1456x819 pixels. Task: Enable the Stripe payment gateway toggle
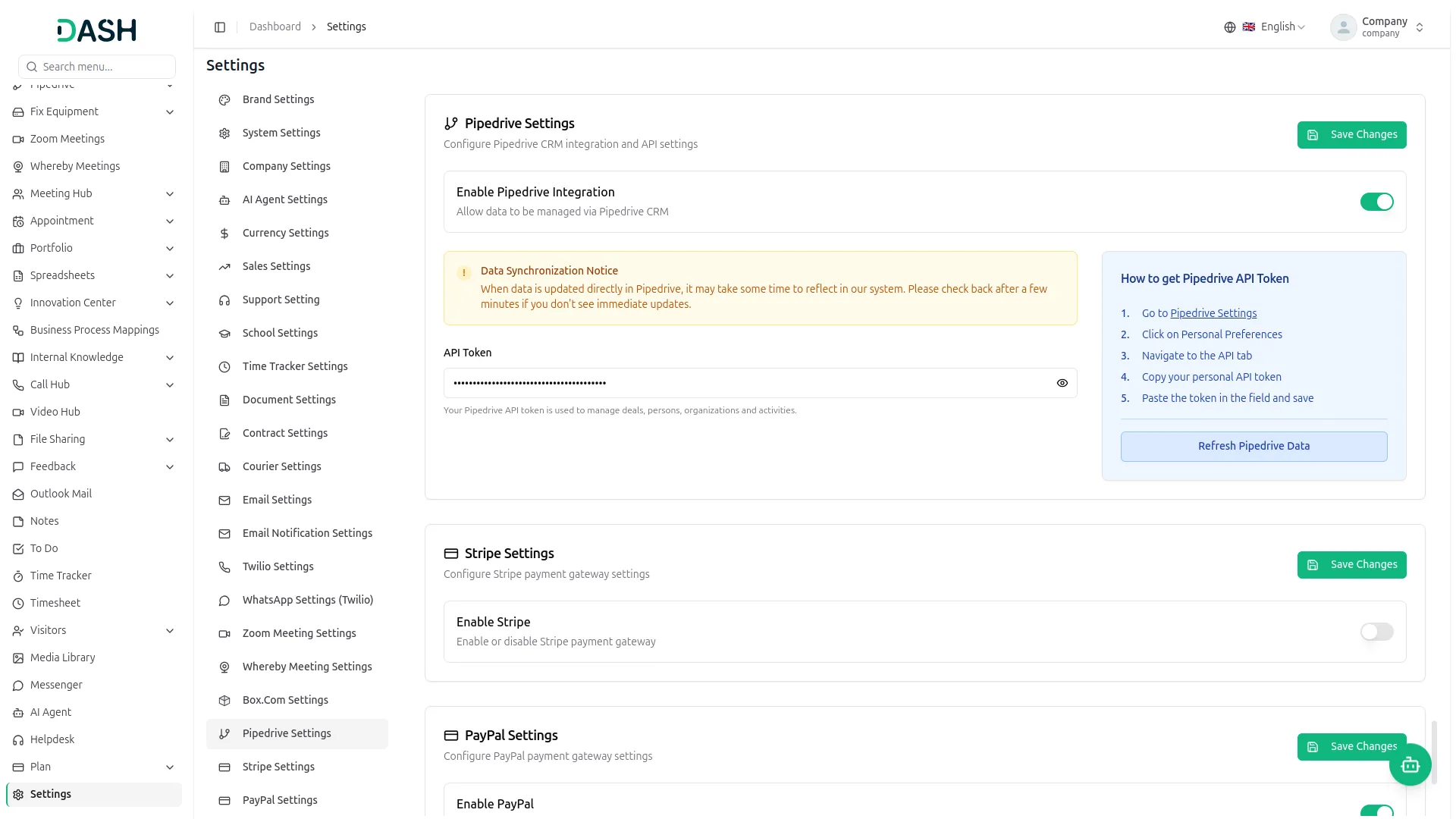point(1376,632)
